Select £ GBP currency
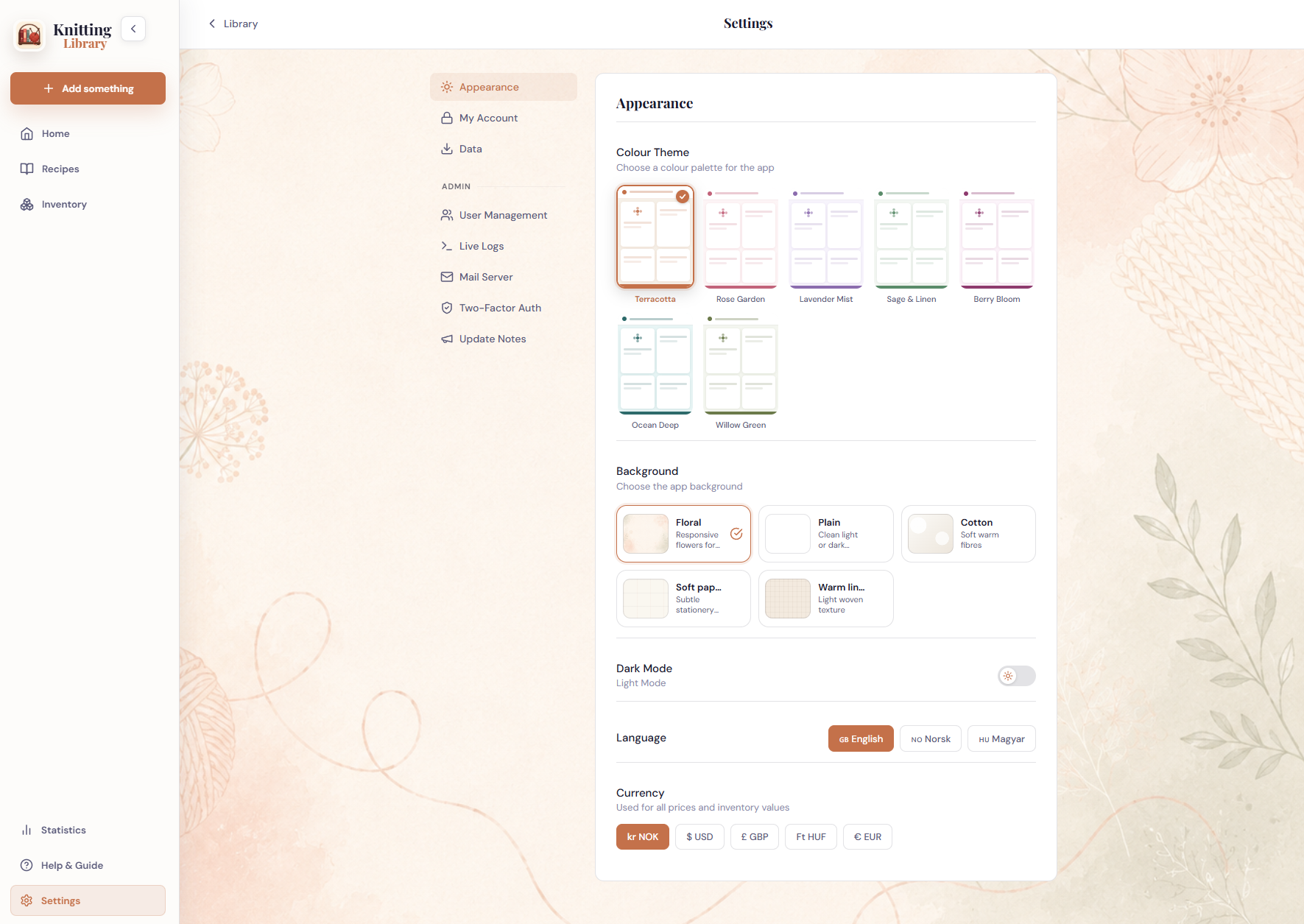The width and height of the screenshot is (1304, 924). coord(755,836)
